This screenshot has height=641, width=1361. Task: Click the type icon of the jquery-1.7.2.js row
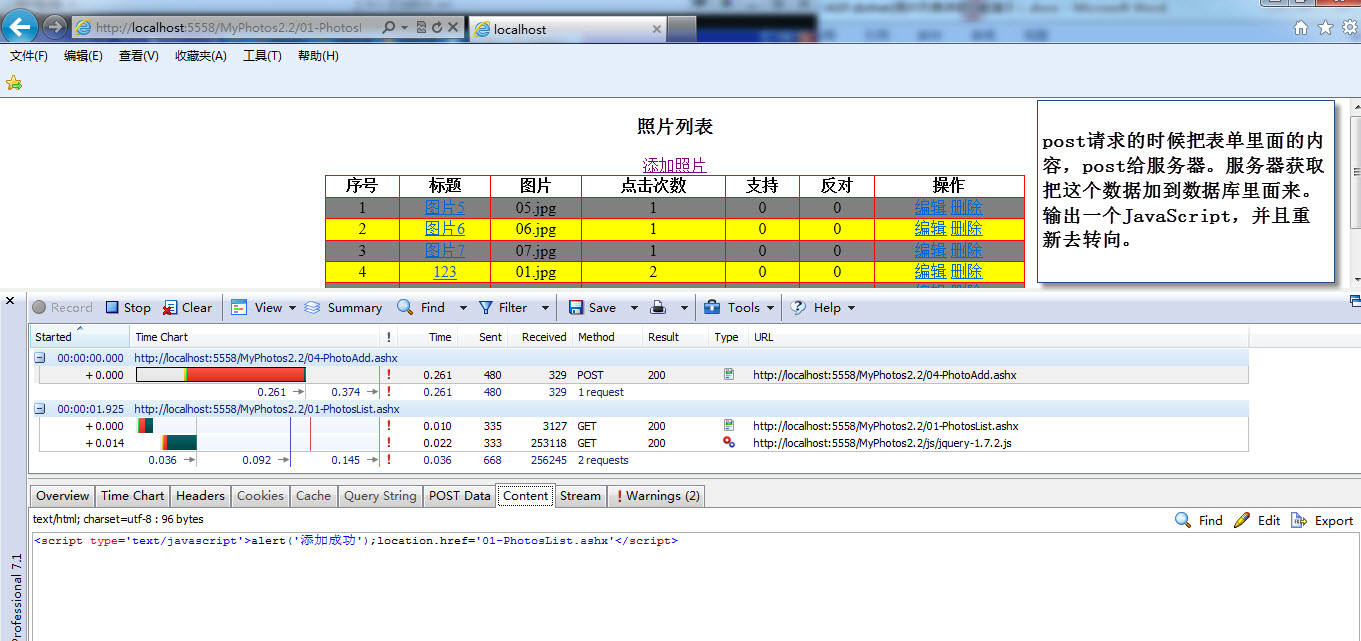click(729, 442)
